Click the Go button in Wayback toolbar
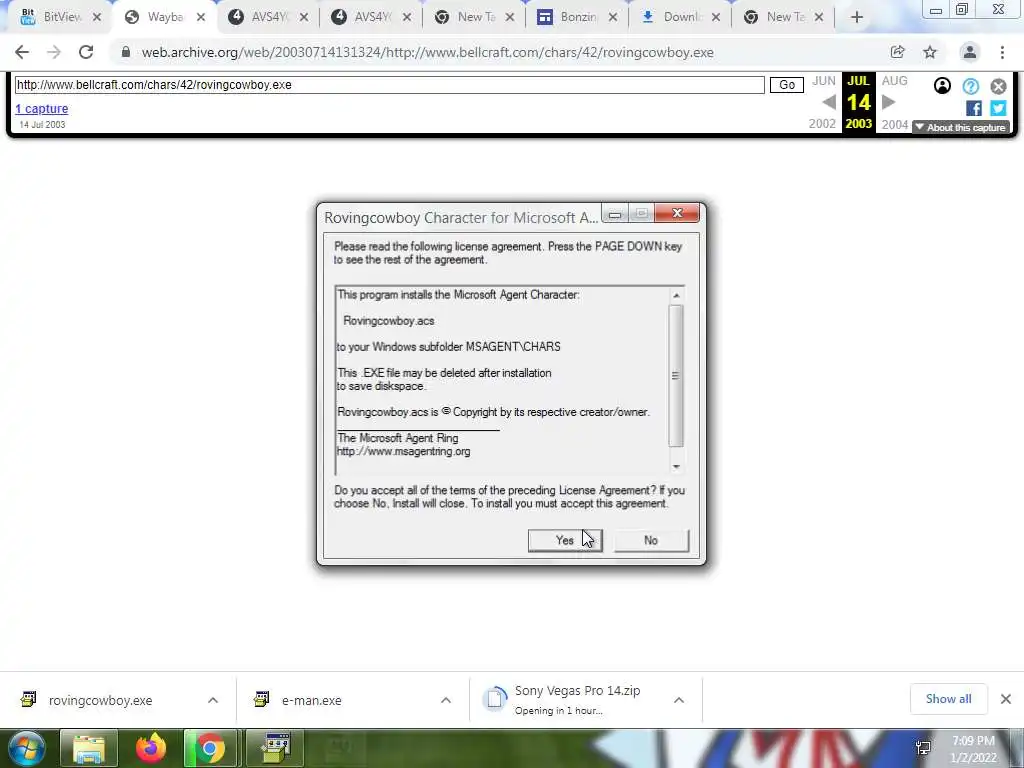Screen dimensions: 1024x768 tap(786, 85)
